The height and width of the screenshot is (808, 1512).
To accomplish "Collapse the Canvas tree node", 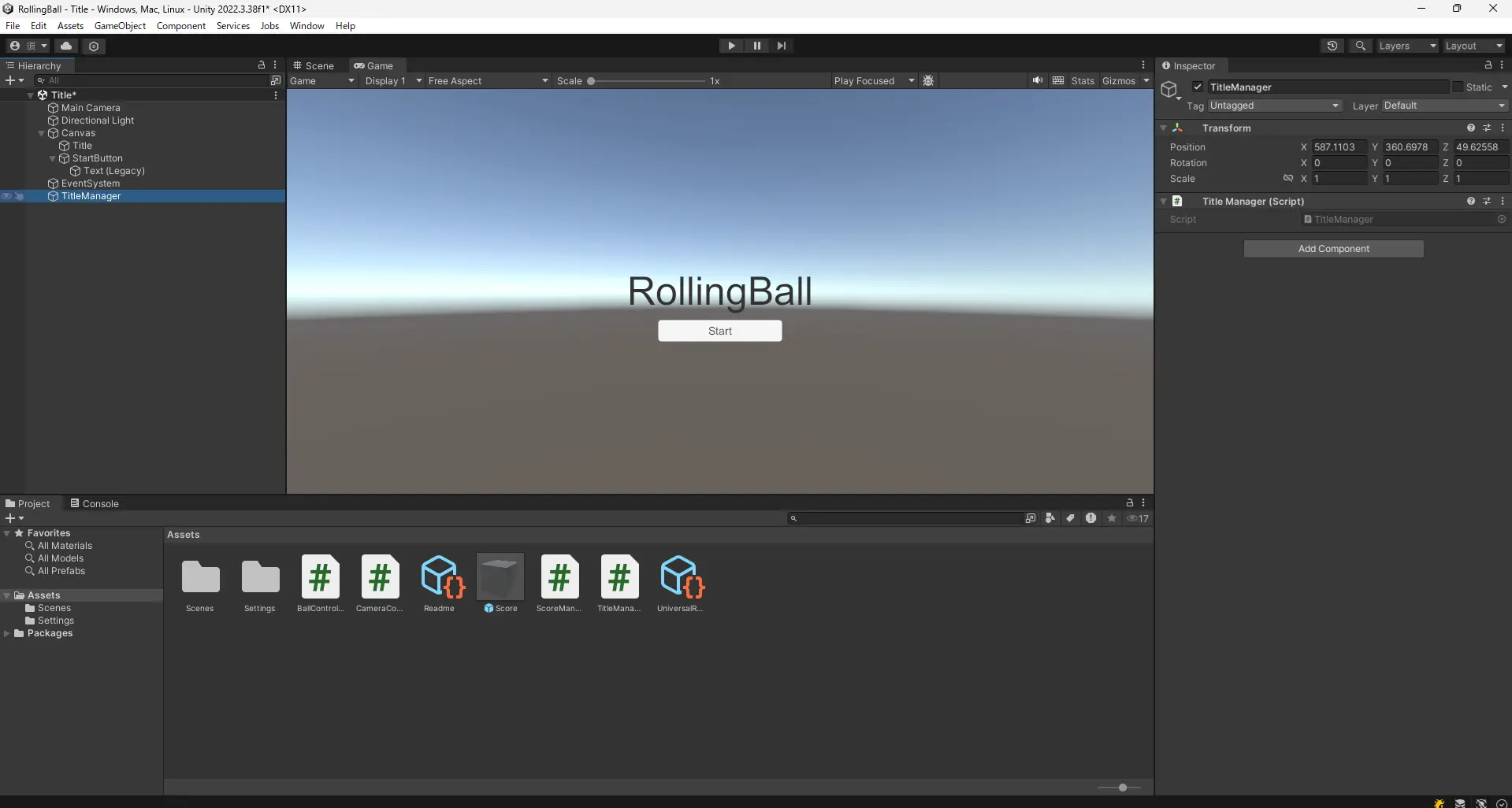I will (42, 133).
